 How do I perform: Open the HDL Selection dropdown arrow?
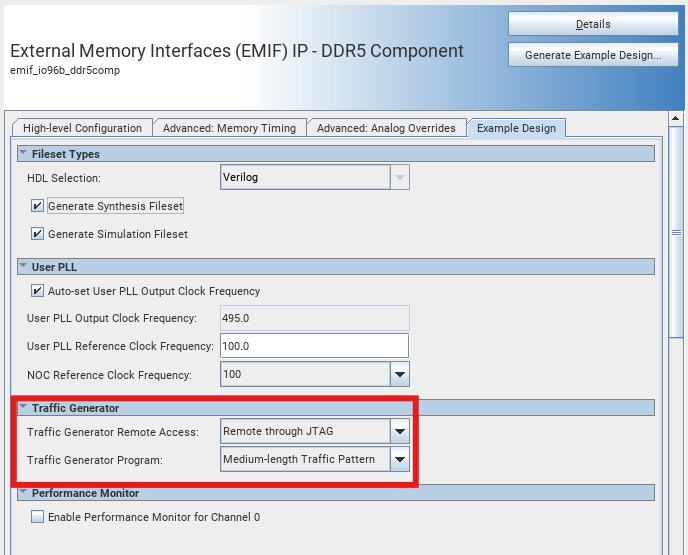(400, 178)
